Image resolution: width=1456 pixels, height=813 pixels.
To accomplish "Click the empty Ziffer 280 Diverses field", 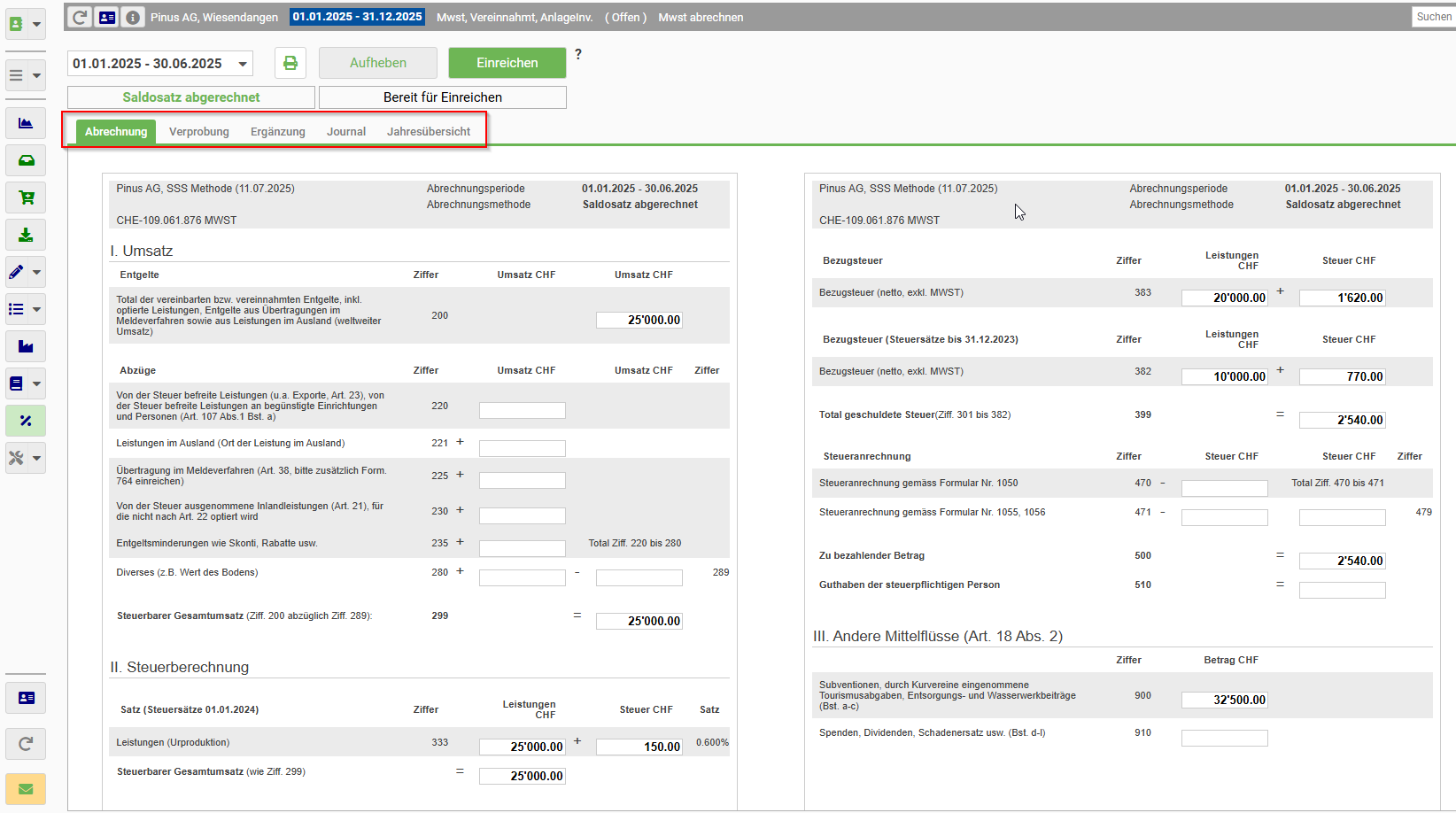I will (523, 577).
